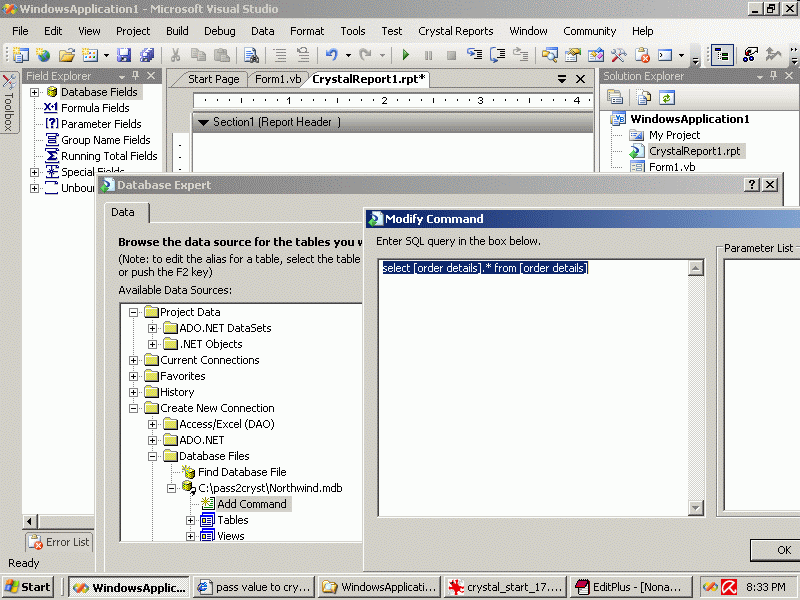The image size is (800, 600).
Task: Click Show All Files in Solution Explorer
Action: pos(644,97)
